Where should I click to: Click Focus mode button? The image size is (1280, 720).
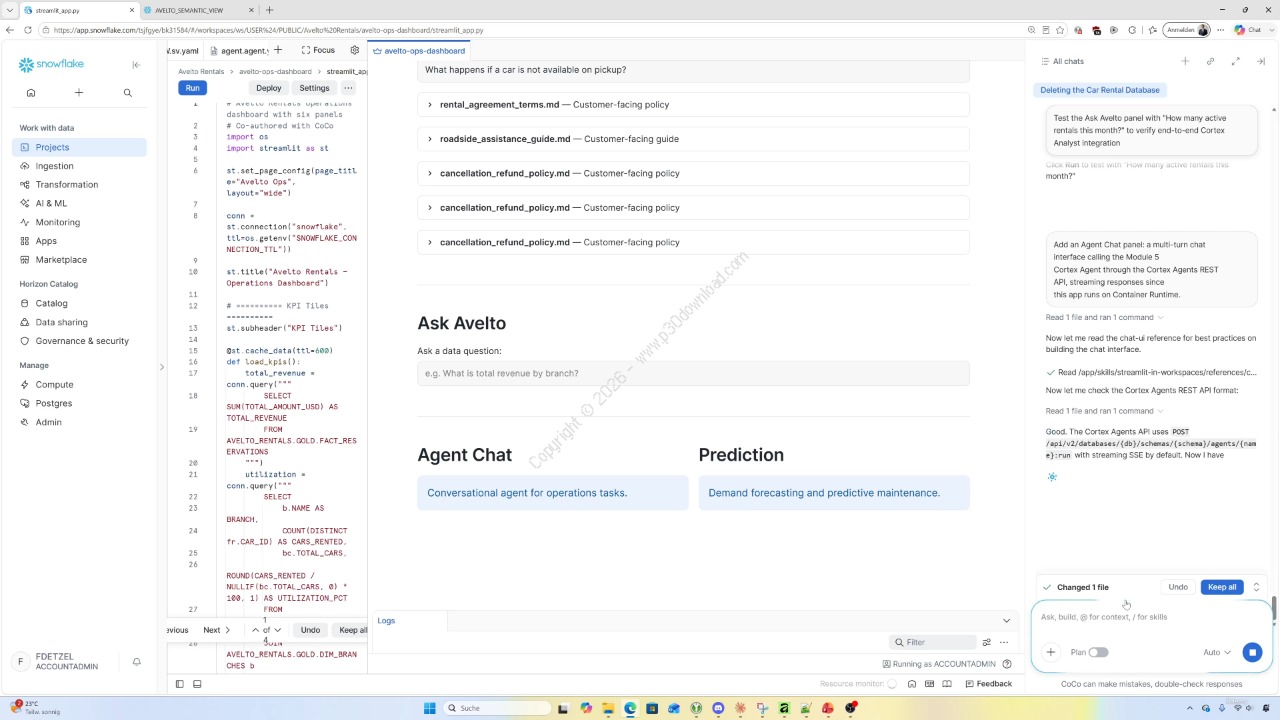[x=318, y=50]
